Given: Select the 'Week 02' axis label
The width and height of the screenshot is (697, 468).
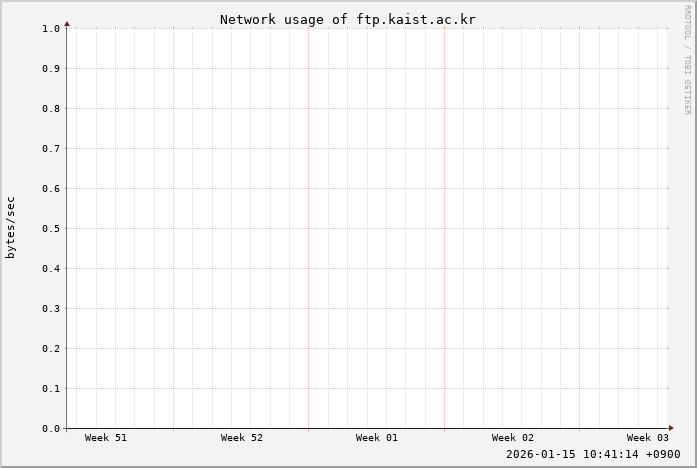Looking at the screenshot, I should point(512,438).
